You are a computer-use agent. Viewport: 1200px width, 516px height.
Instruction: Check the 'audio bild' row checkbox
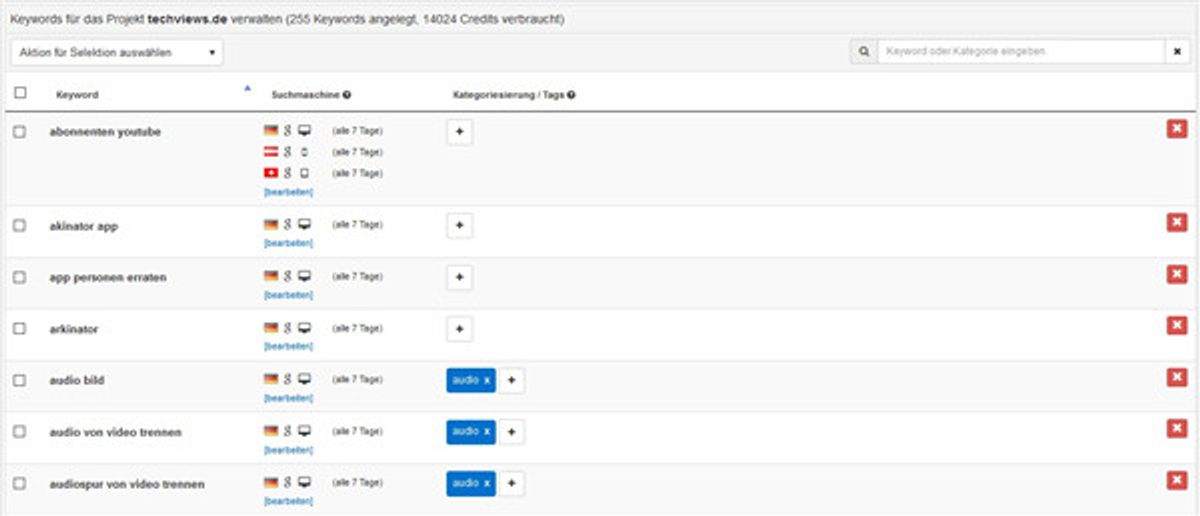pyautogui.click(x=19, y=380)
